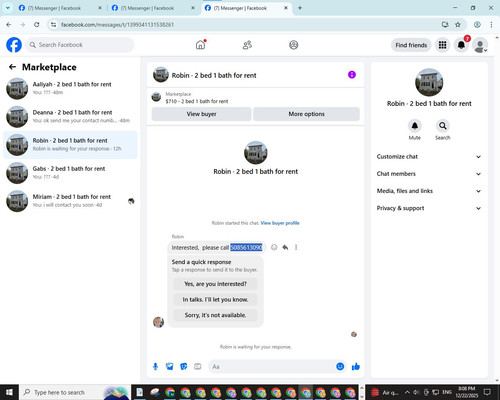The width and height of the screenshot is (500, 400).
Task: Click the Aa message input box
Action: click(272, 367)
